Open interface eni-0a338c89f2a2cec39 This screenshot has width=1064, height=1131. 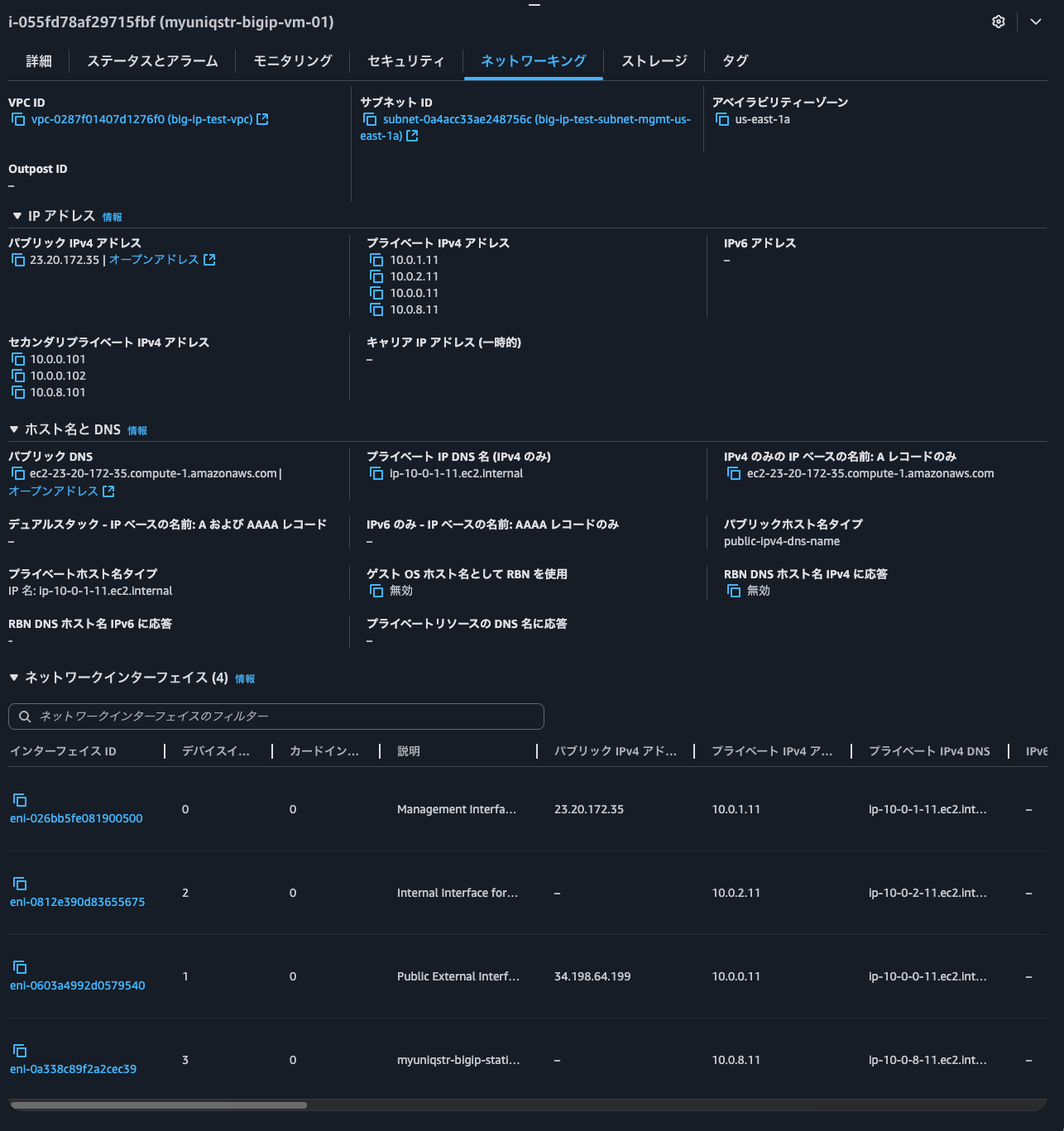[x=73, y=1069]
